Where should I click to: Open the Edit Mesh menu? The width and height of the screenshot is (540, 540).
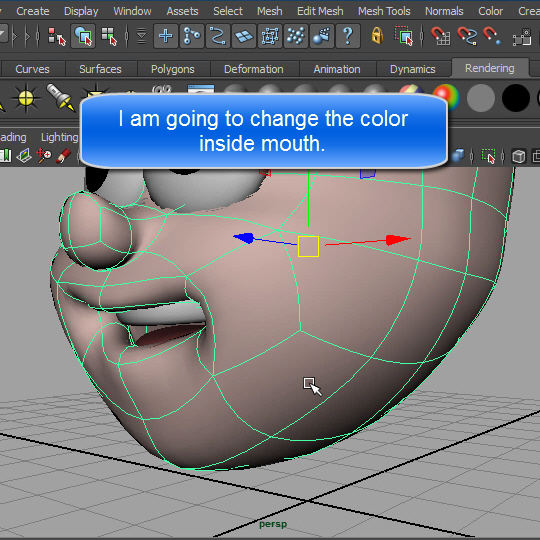point(320,11)
